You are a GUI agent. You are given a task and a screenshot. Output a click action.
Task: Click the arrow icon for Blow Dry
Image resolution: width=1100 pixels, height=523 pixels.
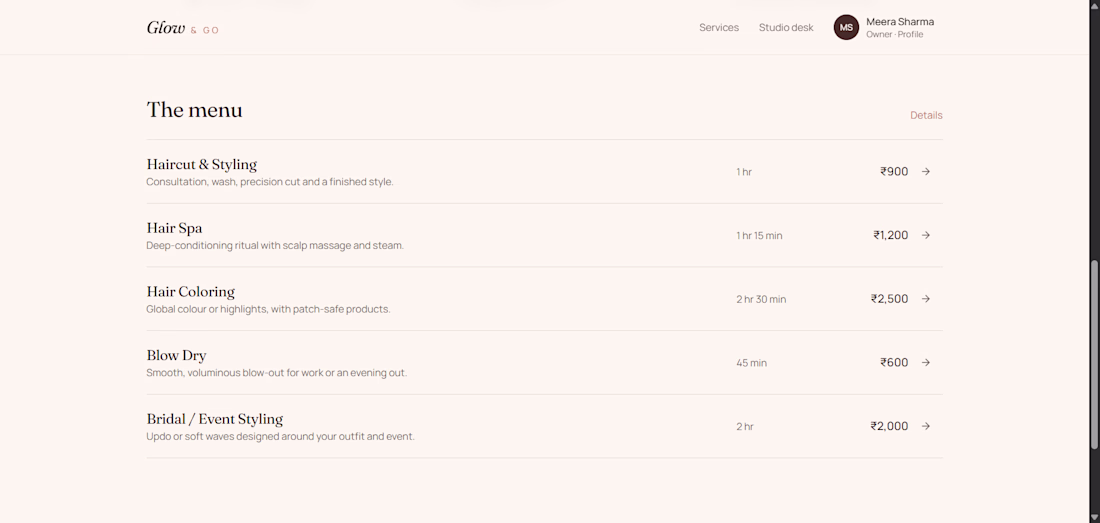925,362
